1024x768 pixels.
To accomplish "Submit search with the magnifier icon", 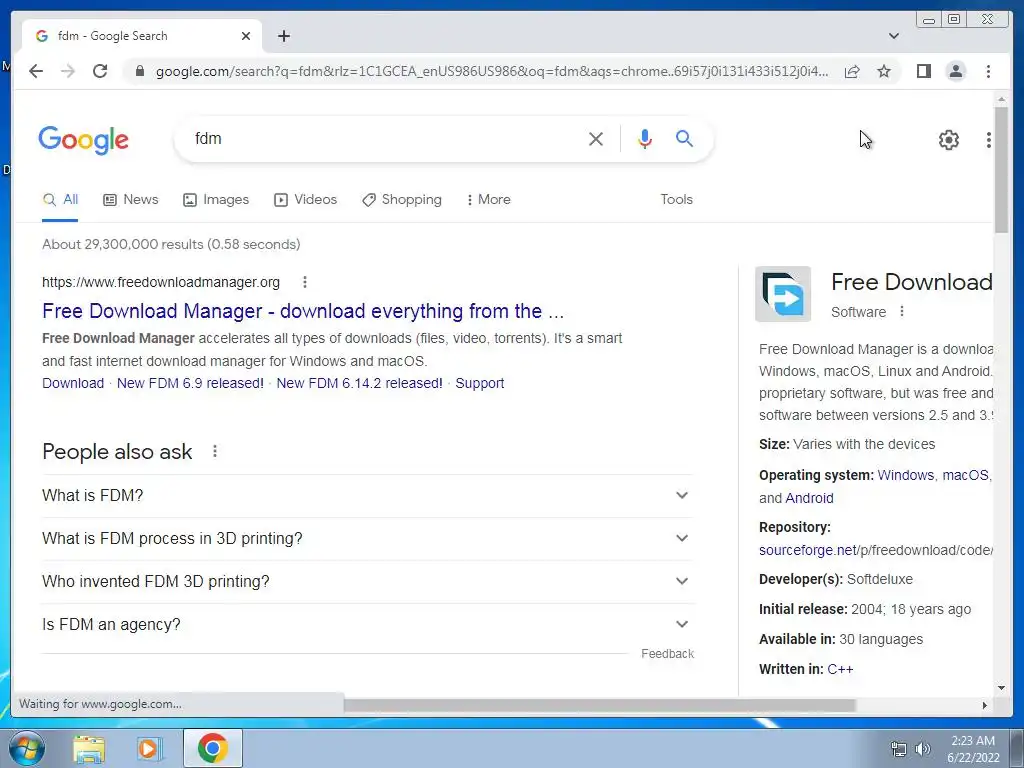I will [684, 138].
